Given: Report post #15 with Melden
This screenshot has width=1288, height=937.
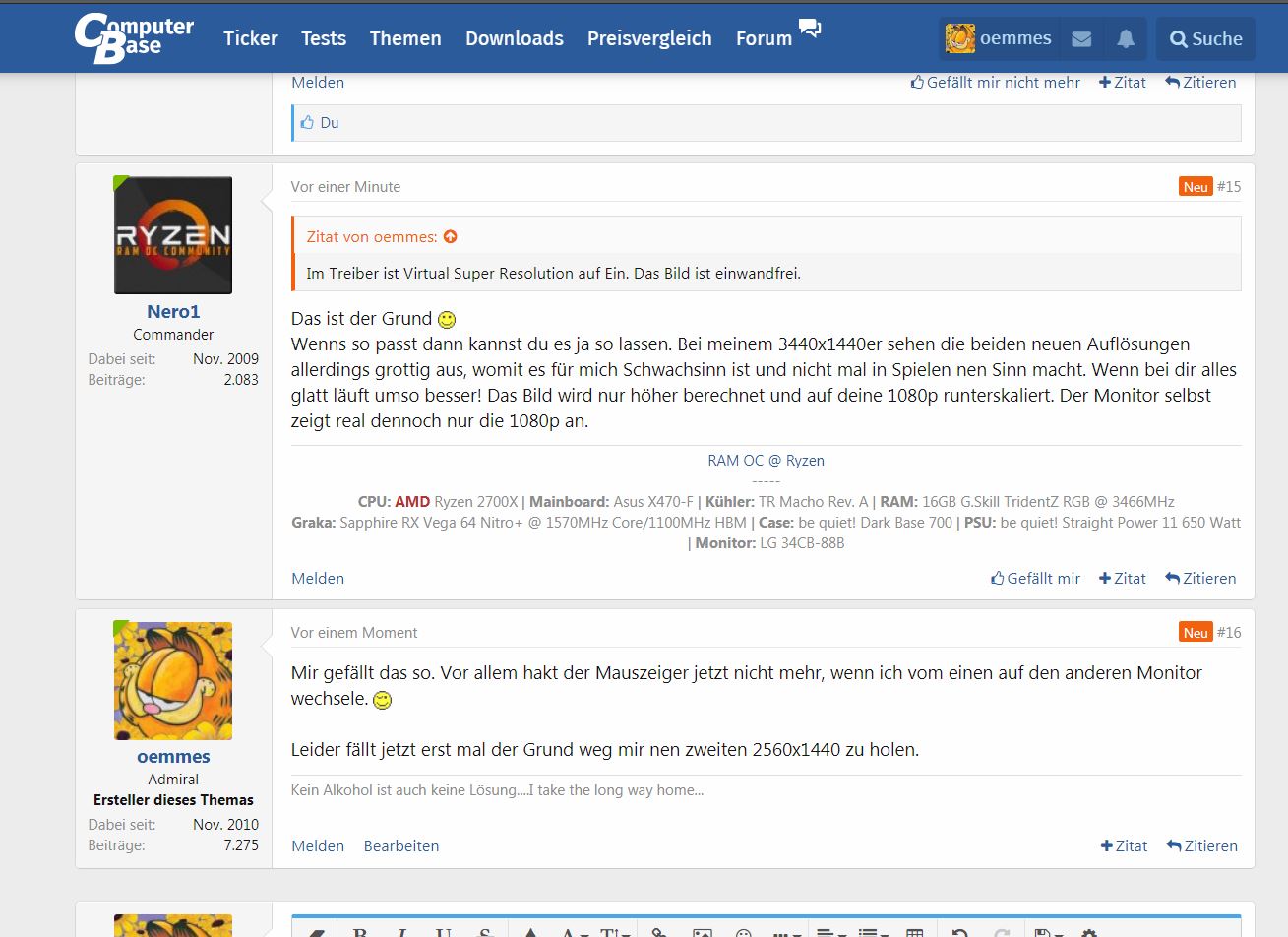Looking at the screenshot, I should point(318,579).
